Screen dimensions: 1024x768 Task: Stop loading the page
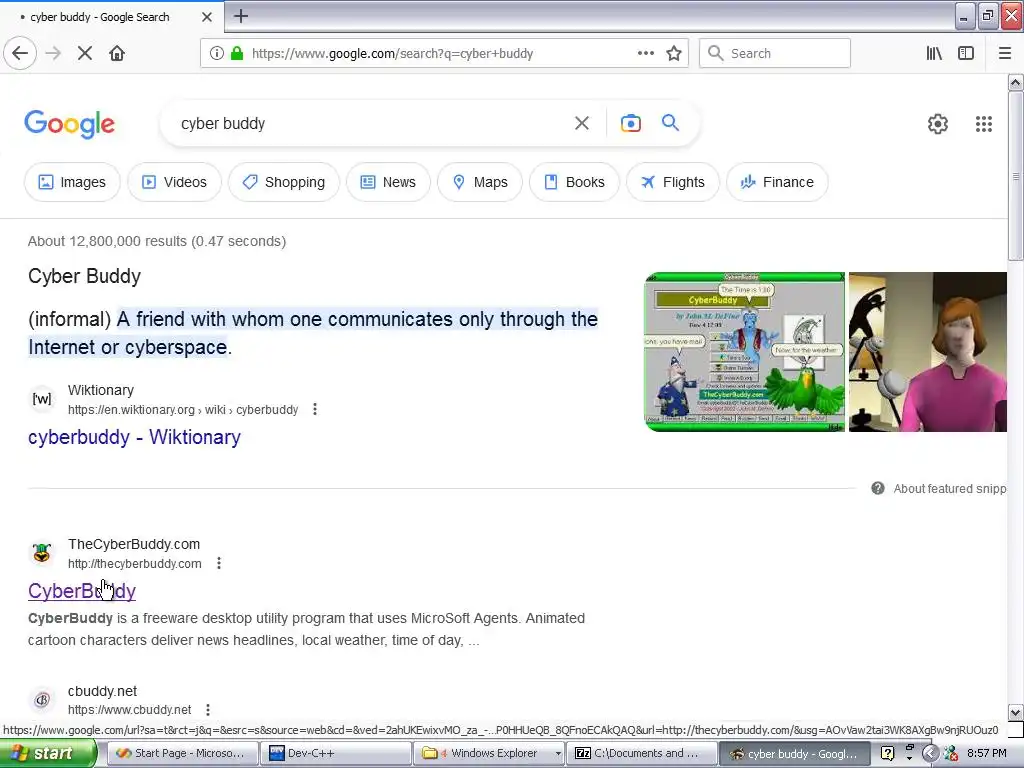pos(85,53)
